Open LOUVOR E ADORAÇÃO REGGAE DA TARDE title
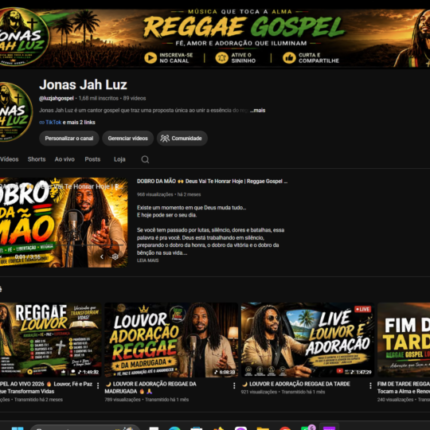Image resolution: width=430 pixels, height=430 pixels. tap(296, 384)
